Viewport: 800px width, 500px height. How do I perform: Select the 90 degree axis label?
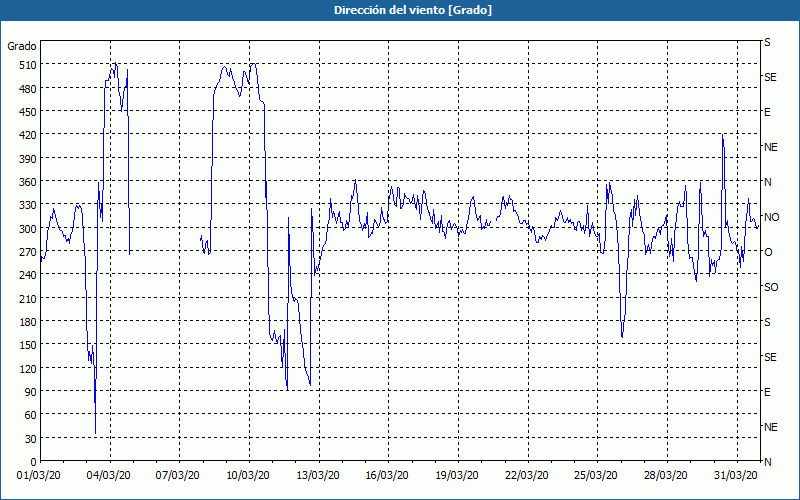pos(31,392)
